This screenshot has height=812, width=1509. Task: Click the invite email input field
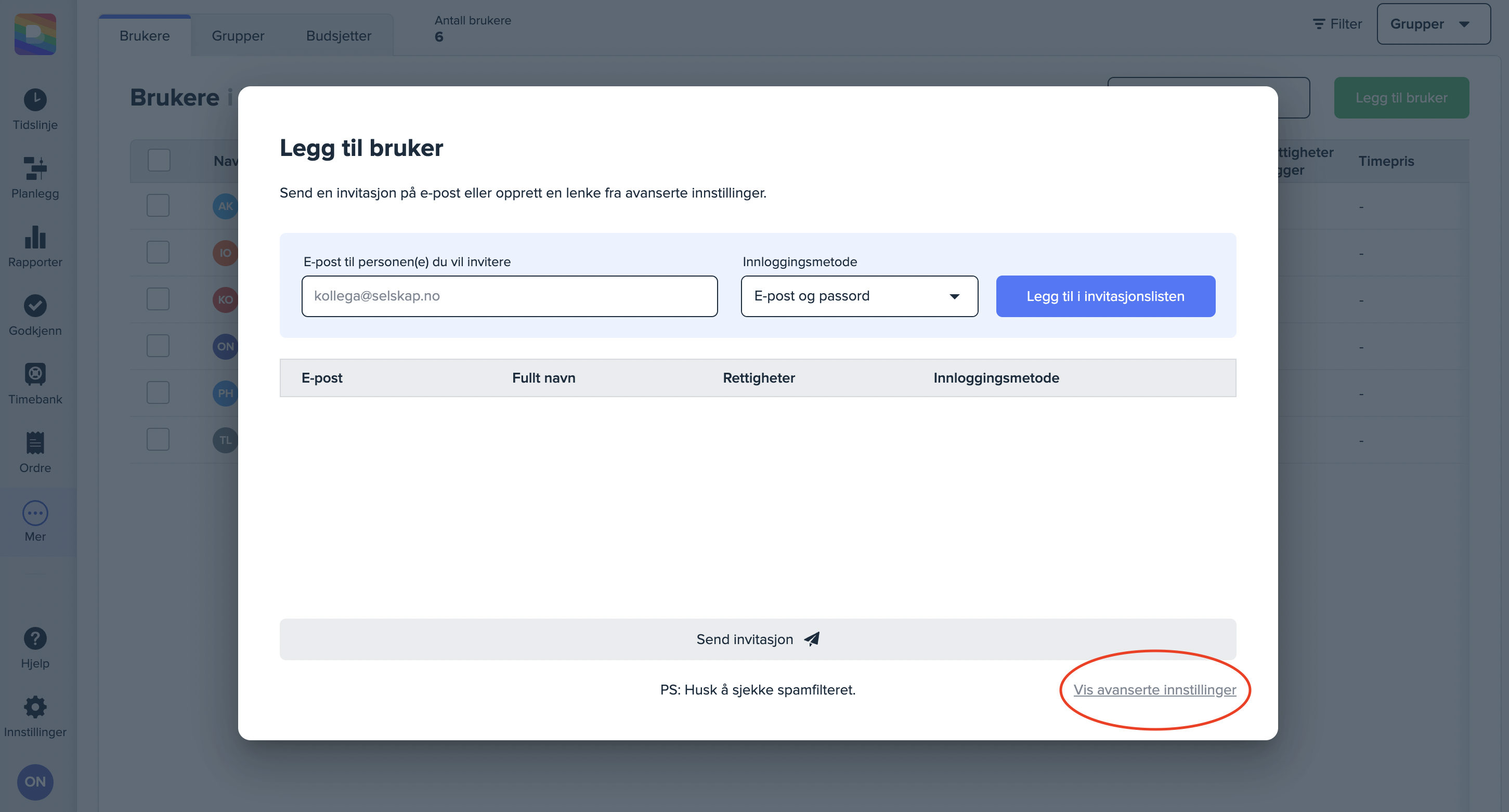point(509,296)
